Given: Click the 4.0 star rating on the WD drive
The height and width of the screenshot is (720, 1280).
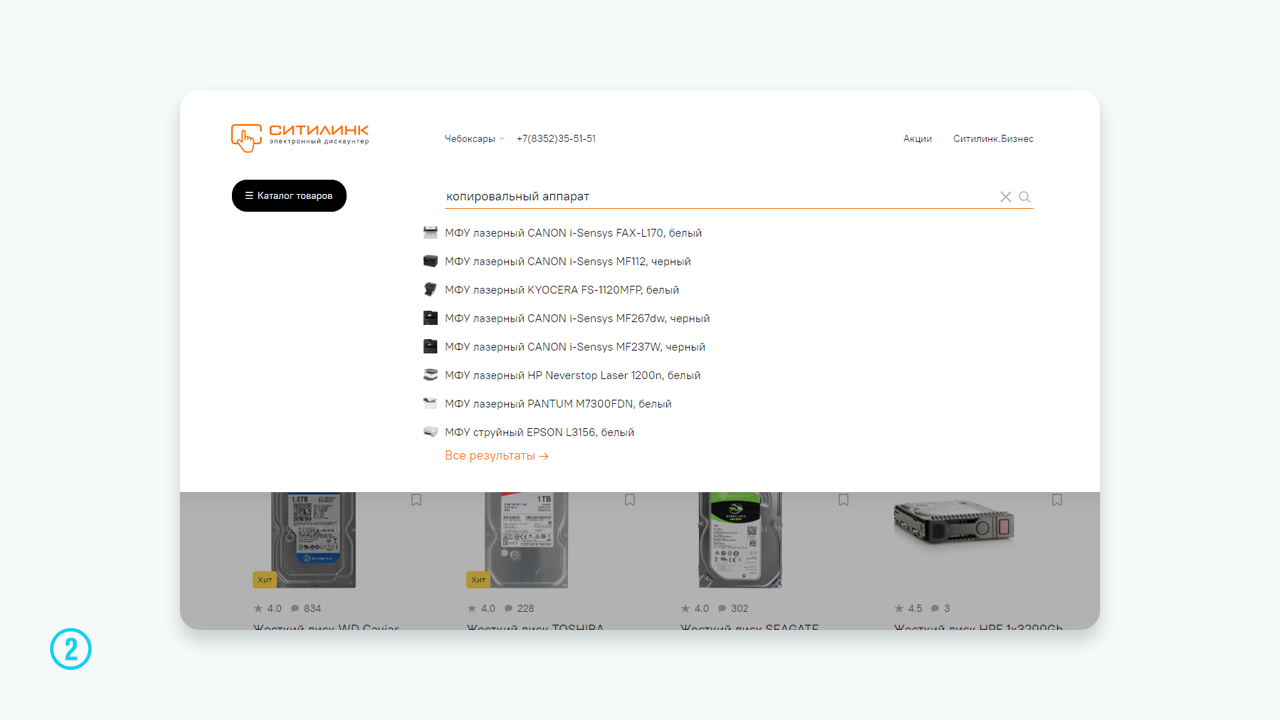Looking at the screenshot, I should point(268,608).
